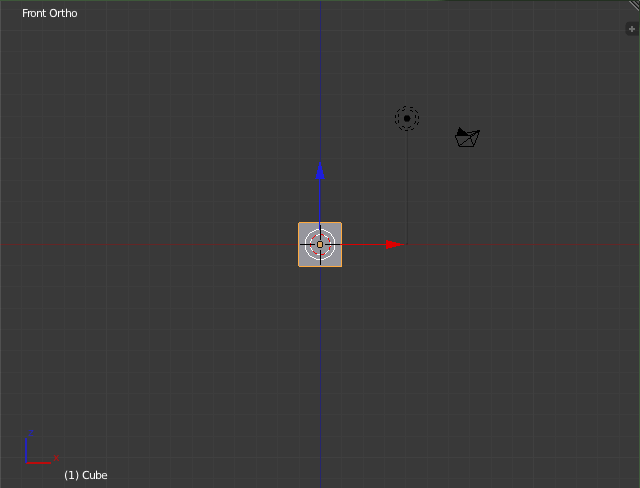Expand the properties region with the plus icon

[x=631, y=29]
